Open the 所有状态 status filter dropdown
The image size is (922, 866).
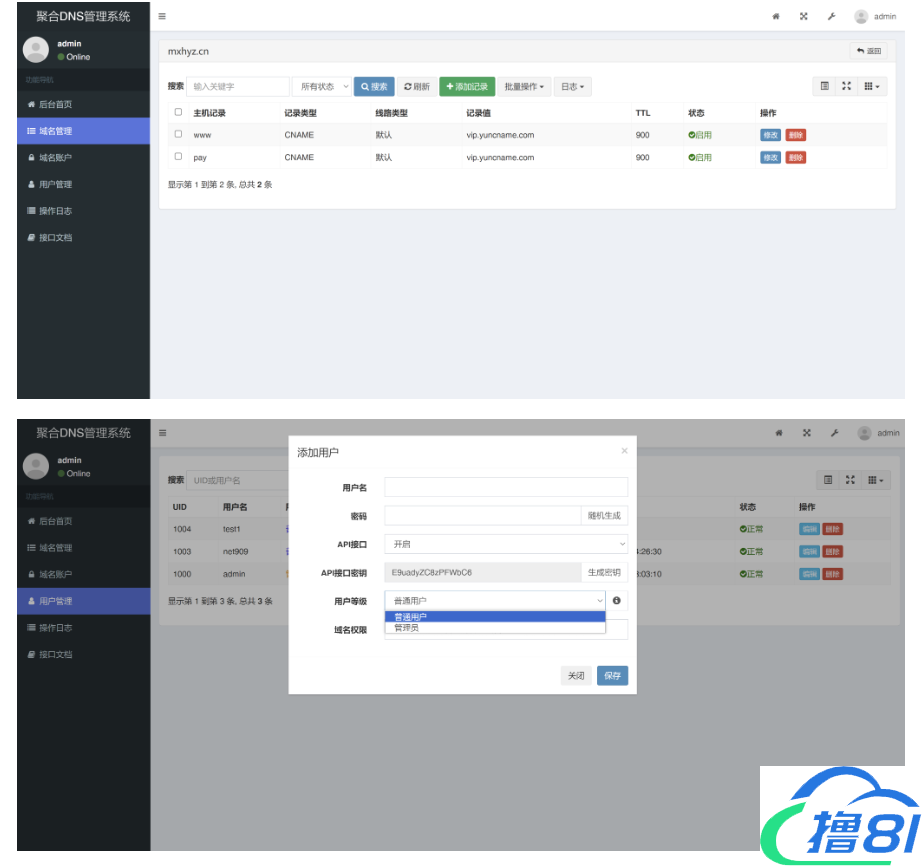point(322,87)
